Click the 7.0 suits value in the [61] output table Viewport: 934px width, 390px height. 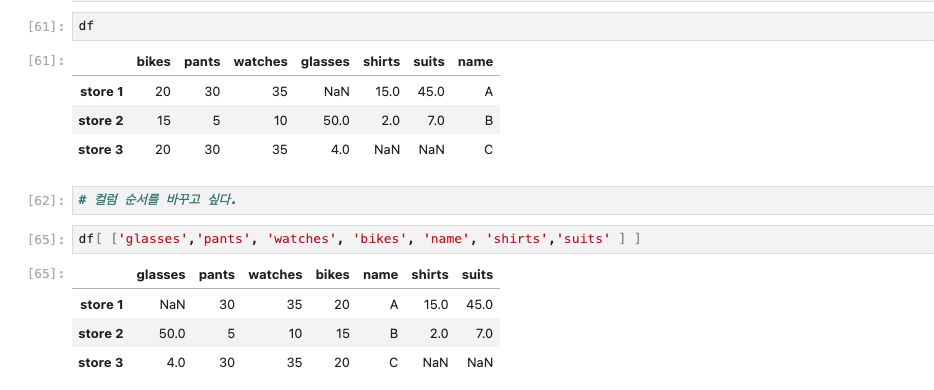coord(435,121)
